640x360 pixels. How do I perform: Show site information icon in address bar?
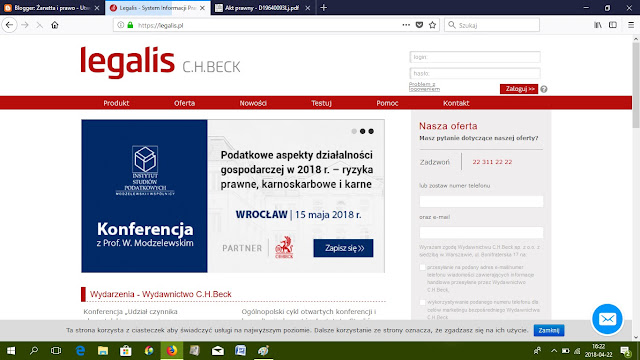pyautogui.click(x=121, y=25)
